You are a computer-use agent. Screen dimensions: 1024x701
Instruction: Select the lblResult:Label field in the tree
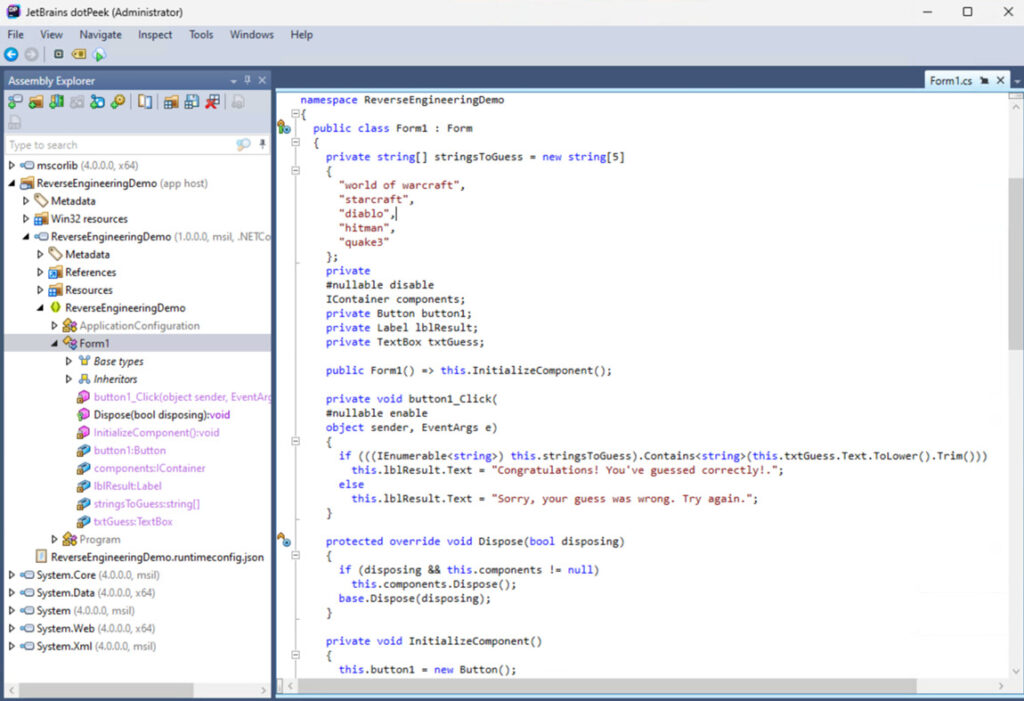tap(127, 486)
